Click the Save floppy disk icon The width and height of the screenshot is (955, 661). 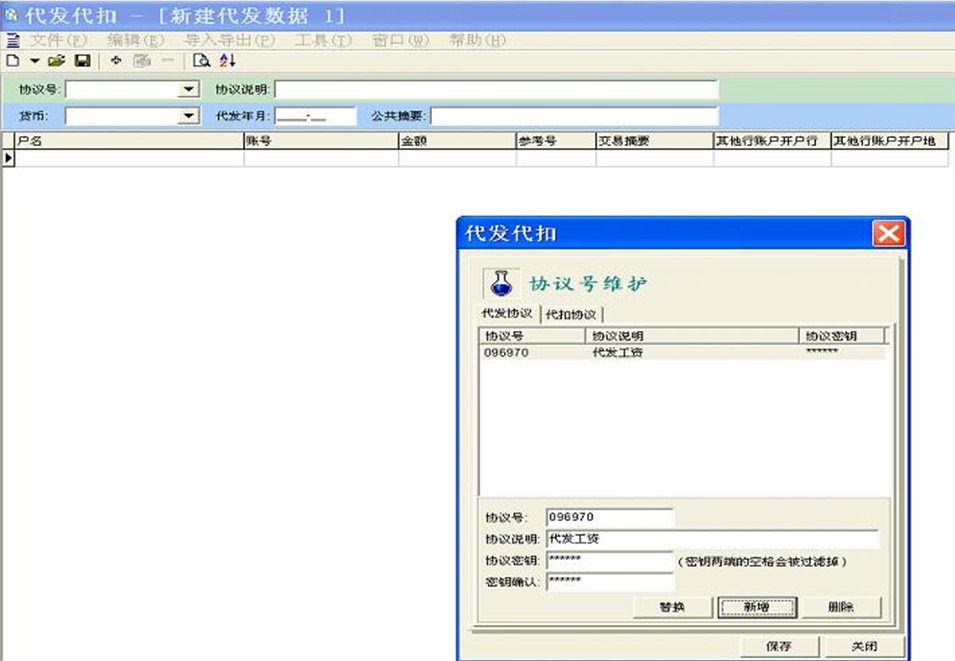click(x=82, y=61)
